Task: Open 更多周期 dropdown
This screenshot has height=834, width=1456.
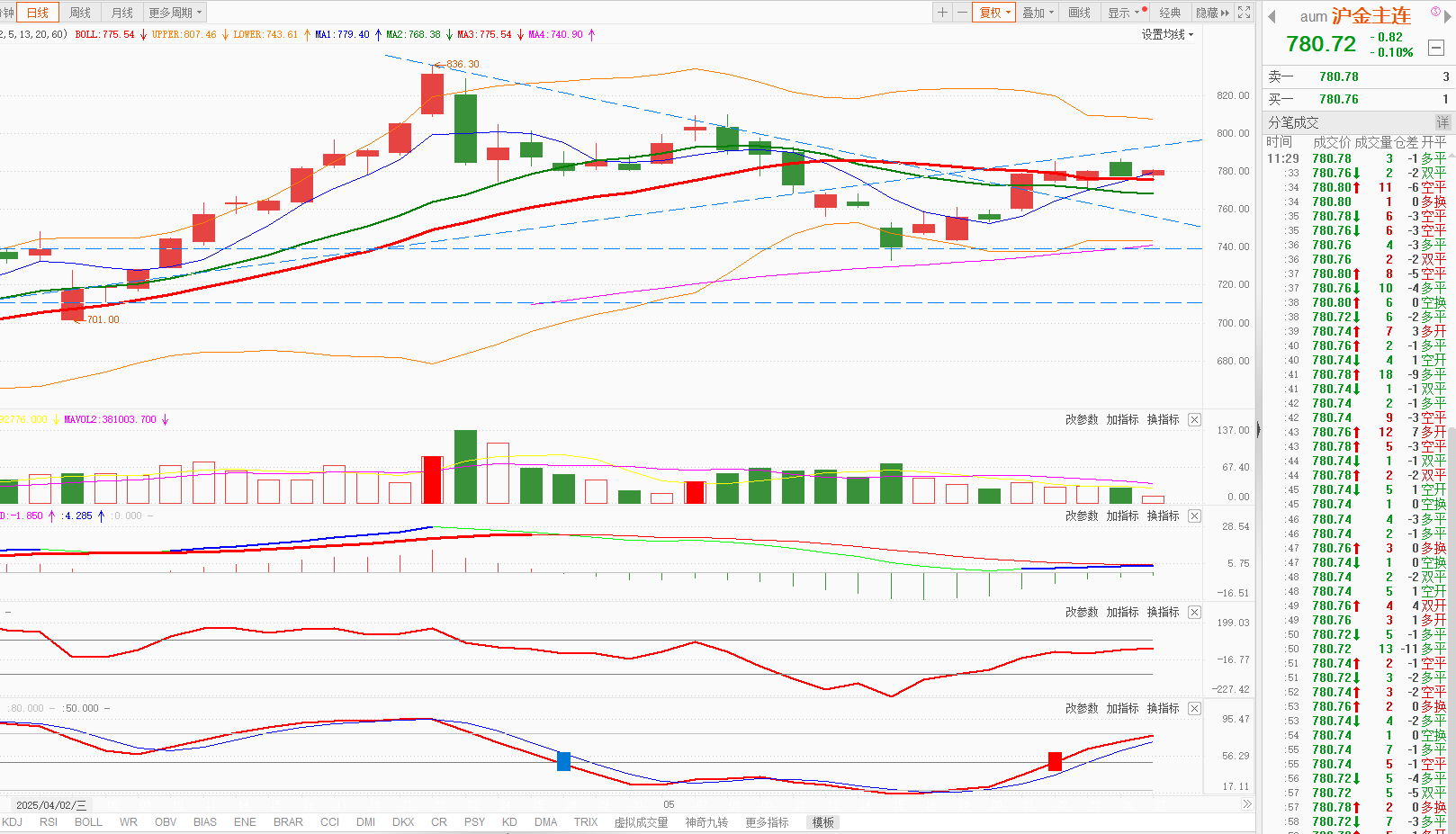Action: [175, 13]
